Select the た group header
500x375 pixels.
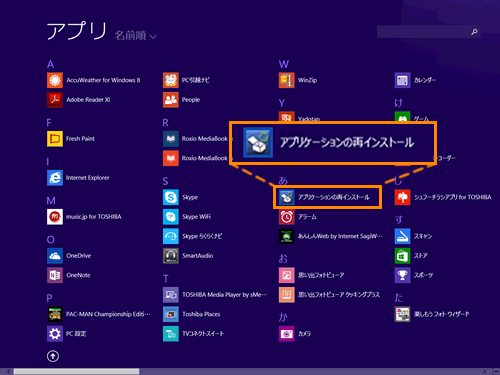[x=399, y=298]
